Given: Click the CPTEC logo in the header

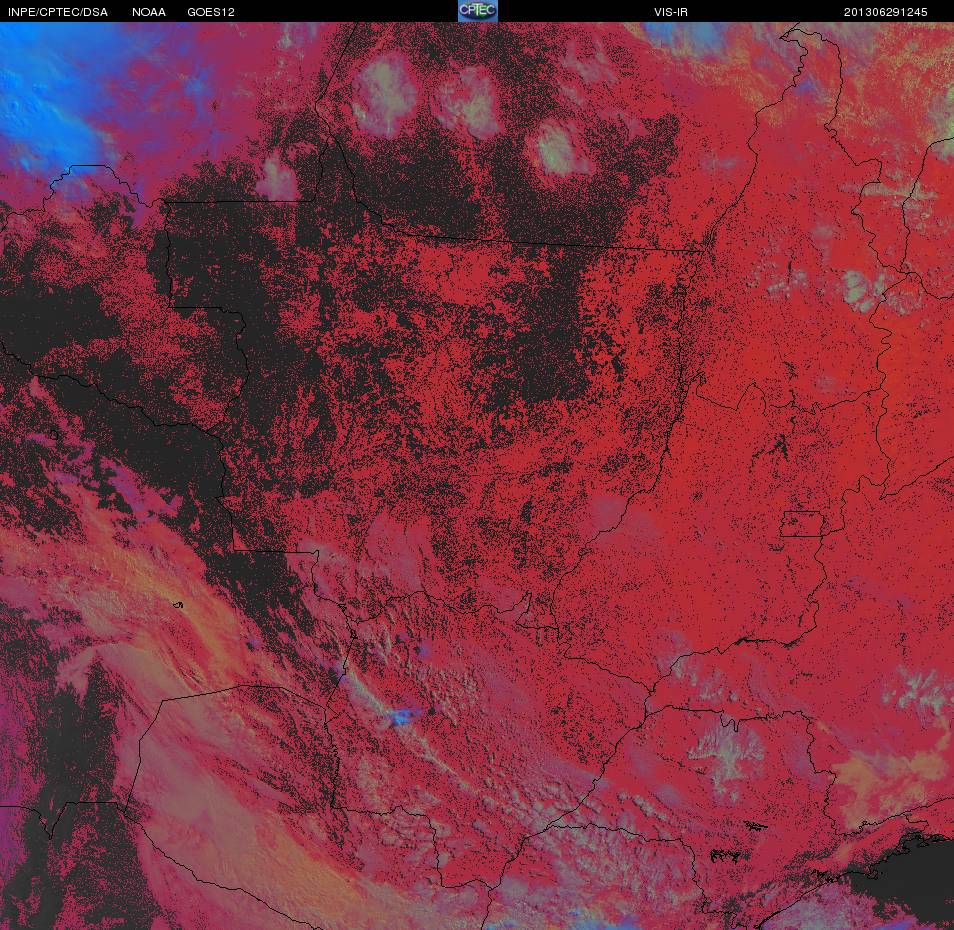Looking at the screenshot, I should pos(478,11).
